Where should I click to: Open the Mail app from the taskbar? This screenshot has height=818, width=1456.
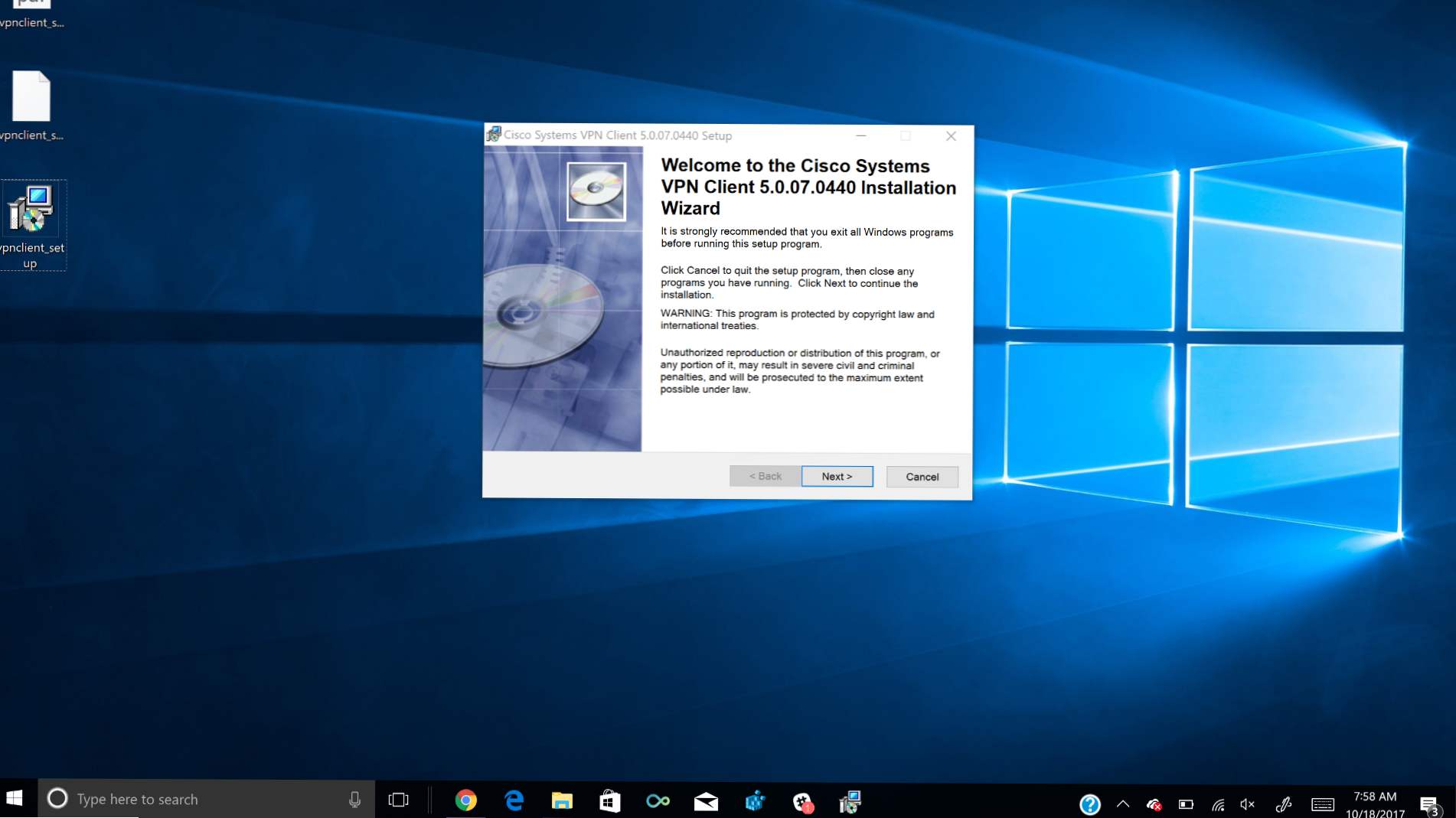tap(706, 800)
